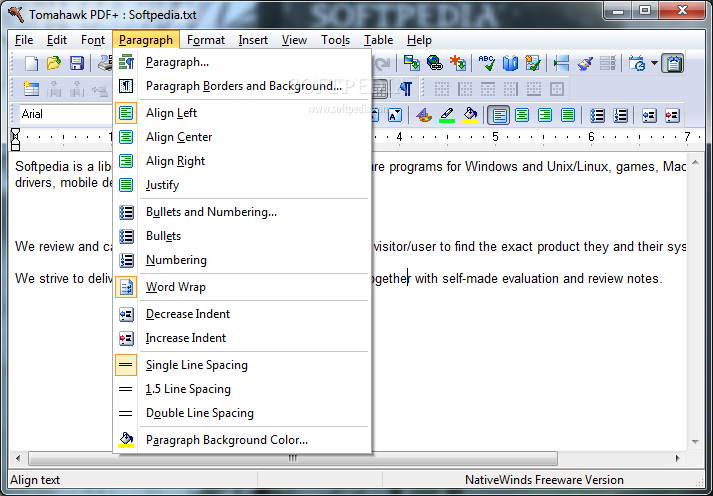This screenshot has width=713, height=496.
Task: Choose Align Right in Paragraph menu
Action: click(x=242, y=161)
